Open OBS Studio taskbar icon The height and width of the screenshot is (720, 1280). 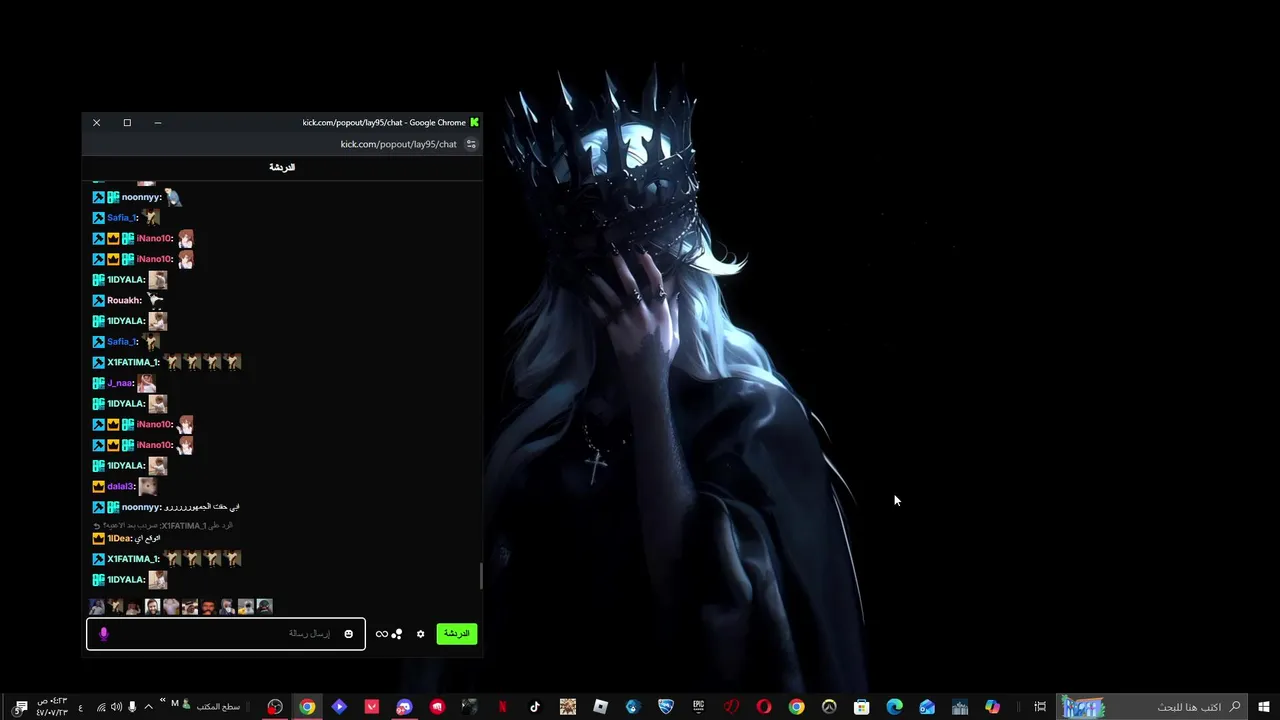click(275, 707)
